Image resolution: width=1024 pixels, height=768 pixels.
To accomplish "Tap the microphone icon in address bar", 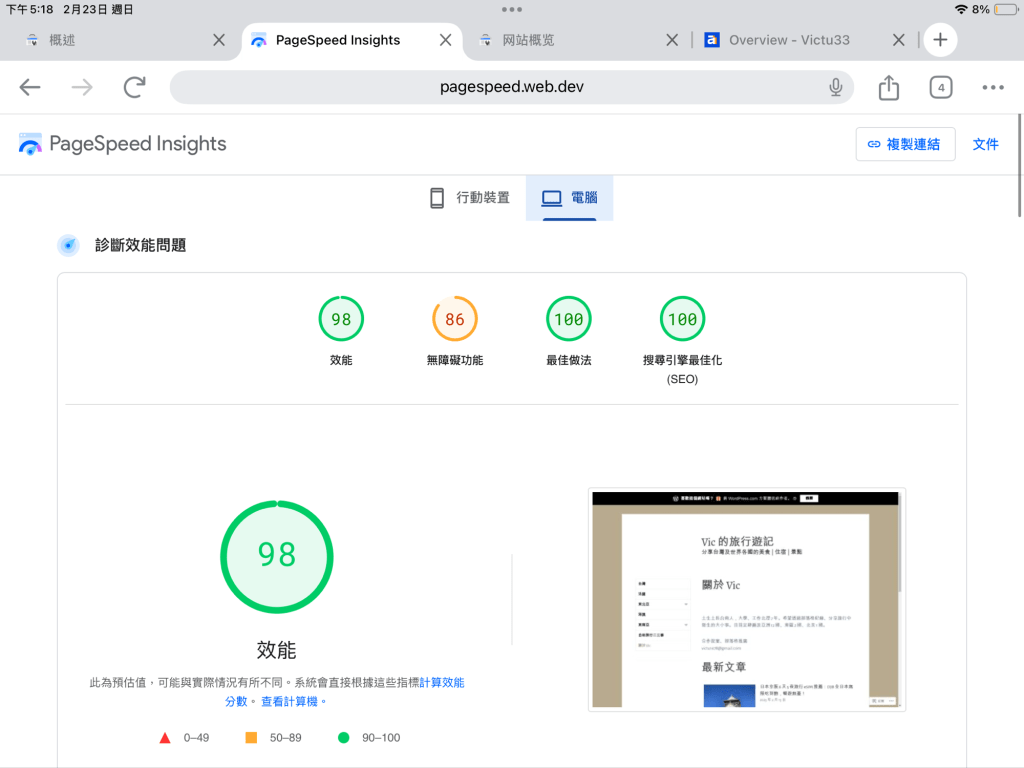I will [836, 88].
